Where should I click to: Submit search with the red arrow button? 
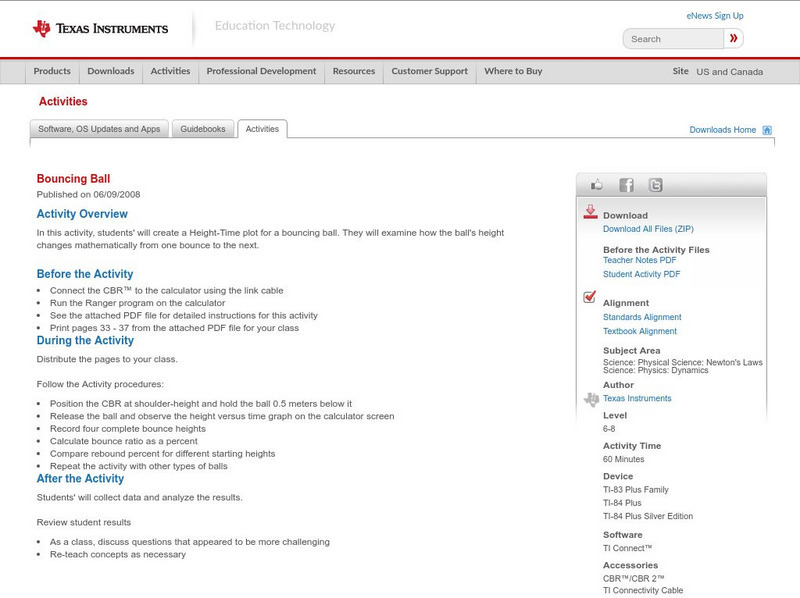734,38
